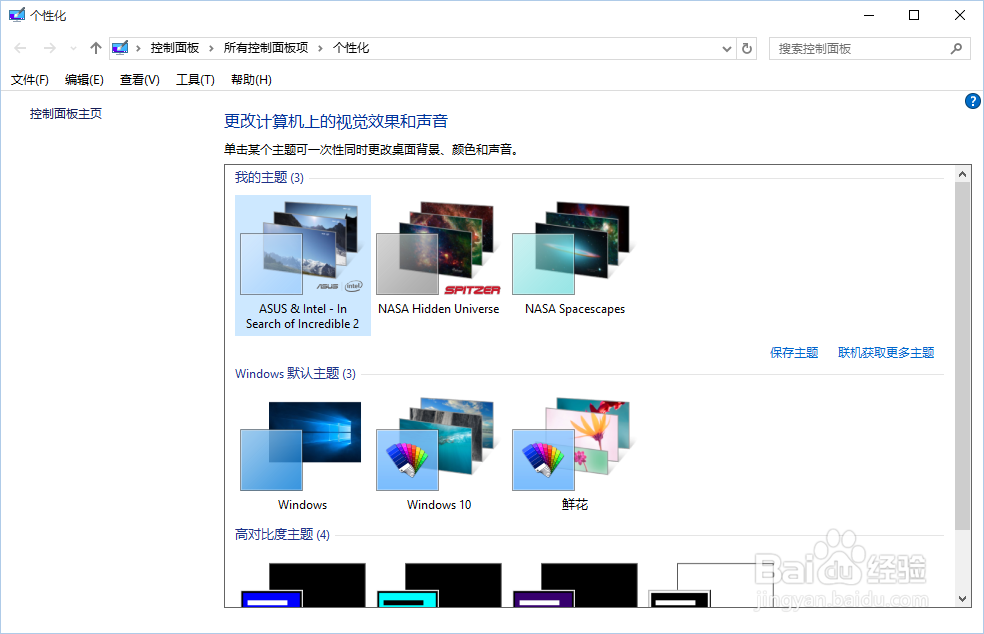This screenshot has width=984, height=634.
Task: Refresh the control panel page
Action: 747,48
